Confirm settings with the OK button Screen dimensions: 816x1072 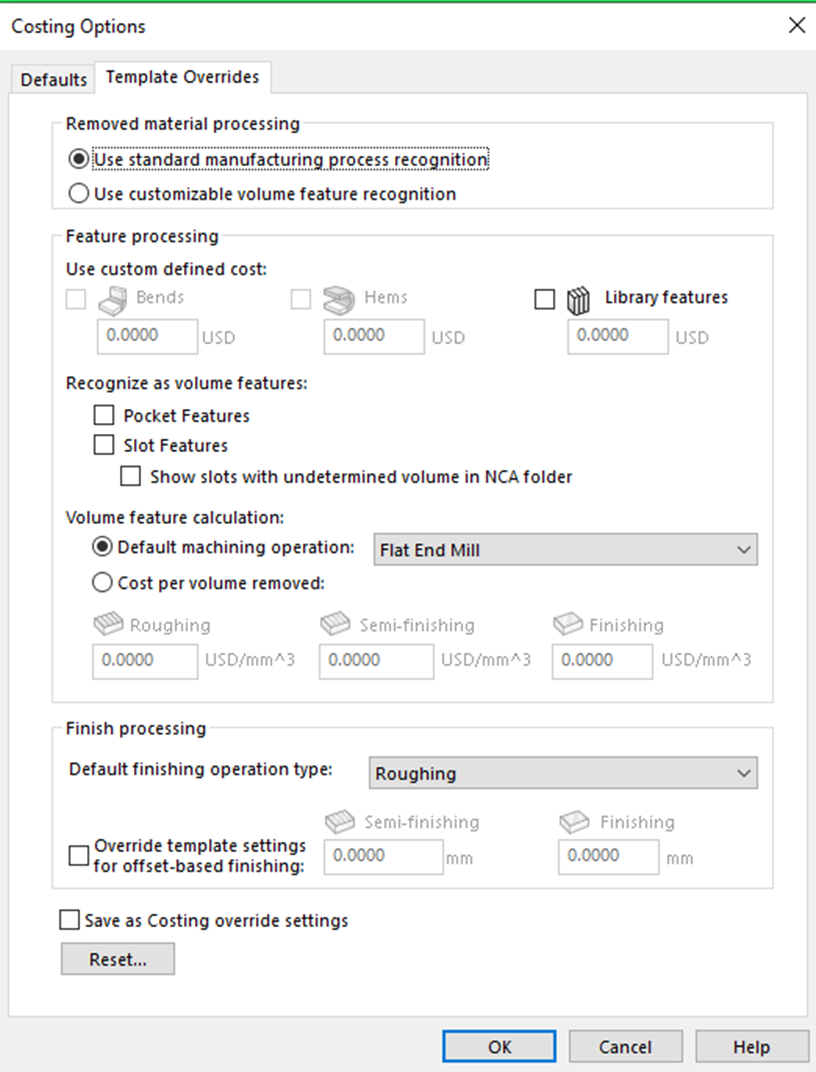[499, 1047]
